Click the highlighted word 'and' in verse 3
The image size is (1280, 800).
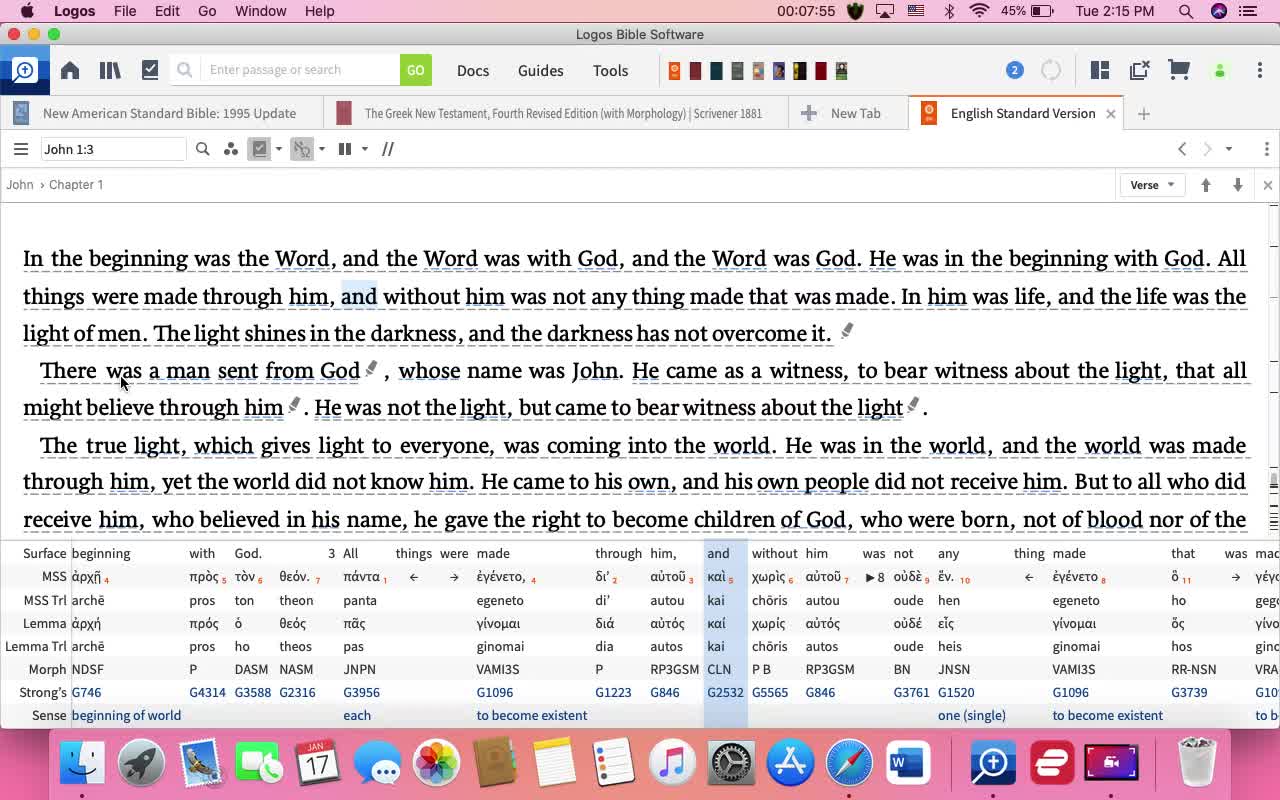[359, 296]
